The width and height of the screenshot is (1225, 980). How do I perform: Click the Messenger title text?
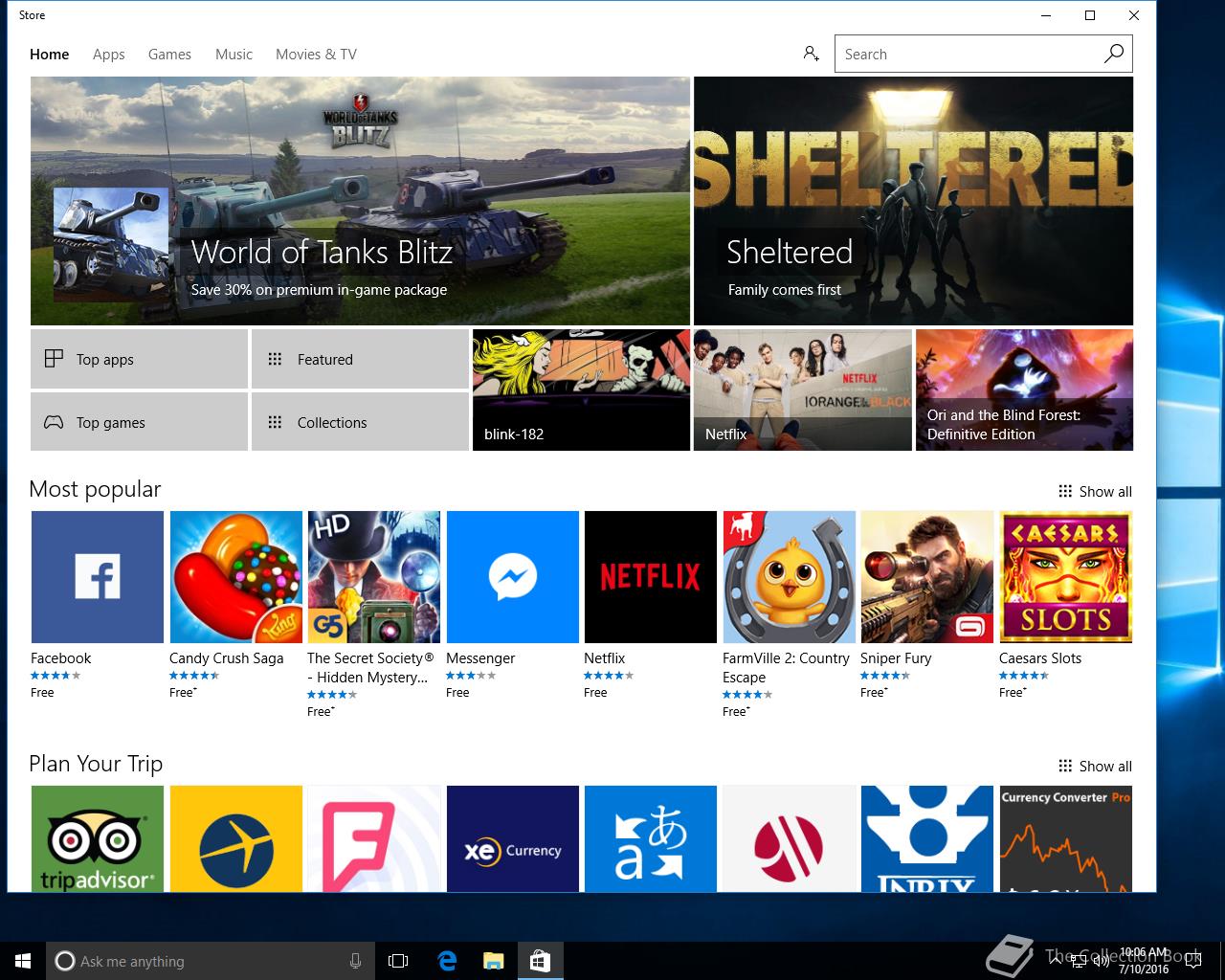pyautogui.click(x=480, y=658)
